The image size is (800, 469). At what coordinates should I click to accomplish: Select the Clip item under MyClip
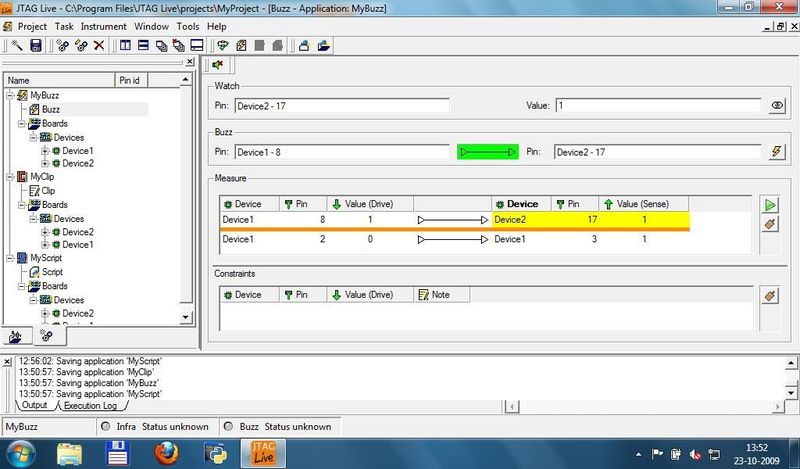[48, 191]
